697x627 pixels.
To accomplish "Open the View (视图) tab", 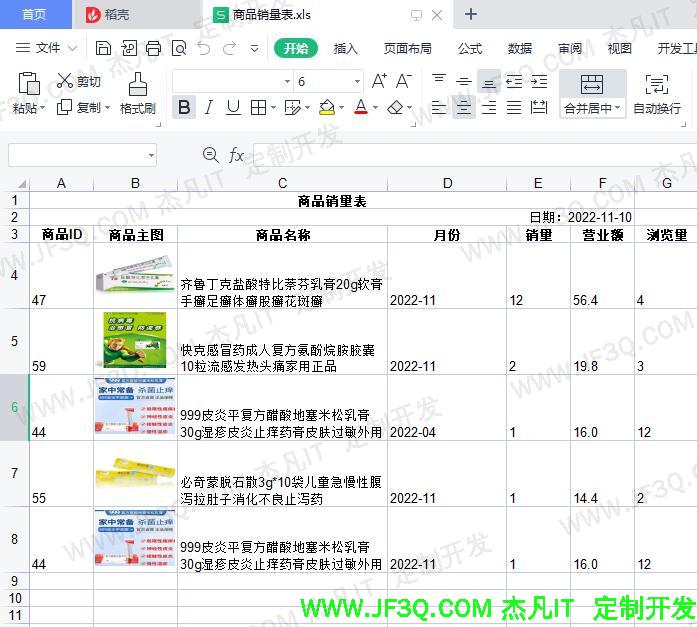I will (x=620, y=48).
